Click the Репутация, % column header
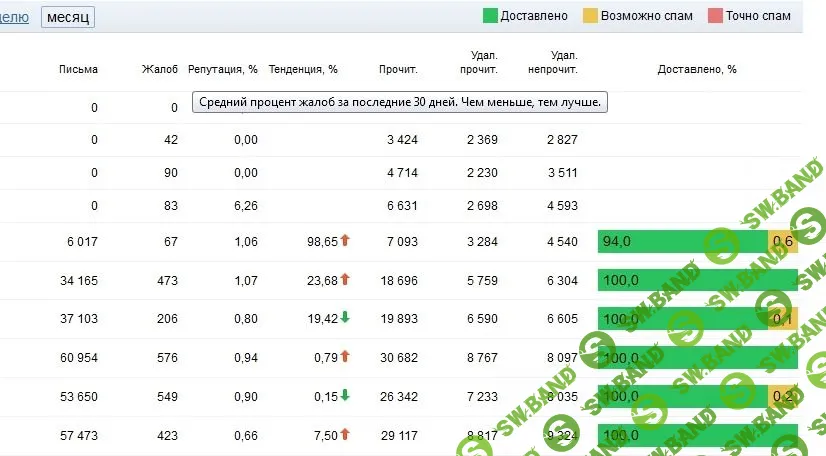 click(x=223, y=69)
